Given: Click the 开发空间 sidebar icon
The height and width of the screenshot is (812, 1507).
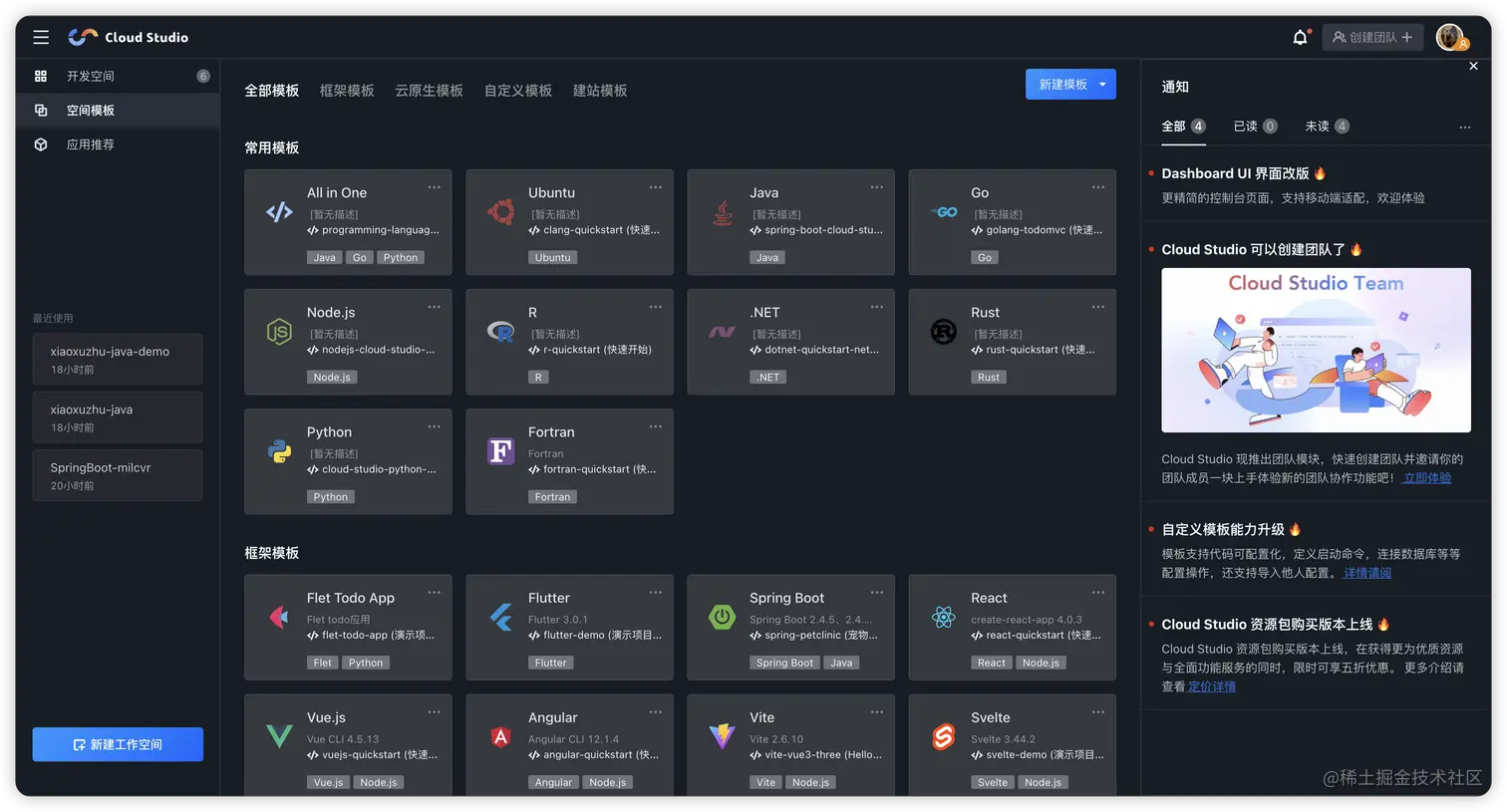Looking at the screenshot, I should 41,76.
